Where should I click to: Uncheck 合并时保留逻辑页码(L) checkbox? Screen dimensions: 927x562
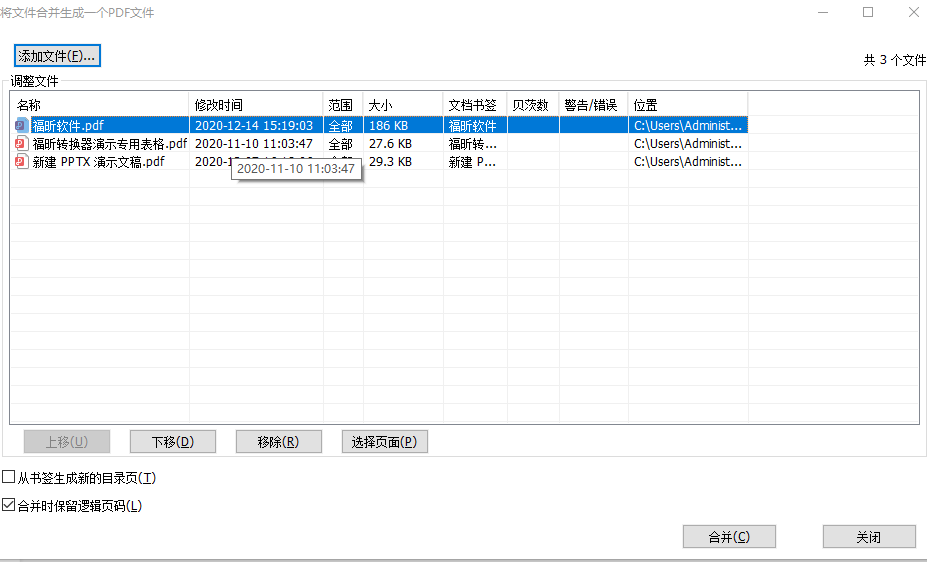pos(8,505)
